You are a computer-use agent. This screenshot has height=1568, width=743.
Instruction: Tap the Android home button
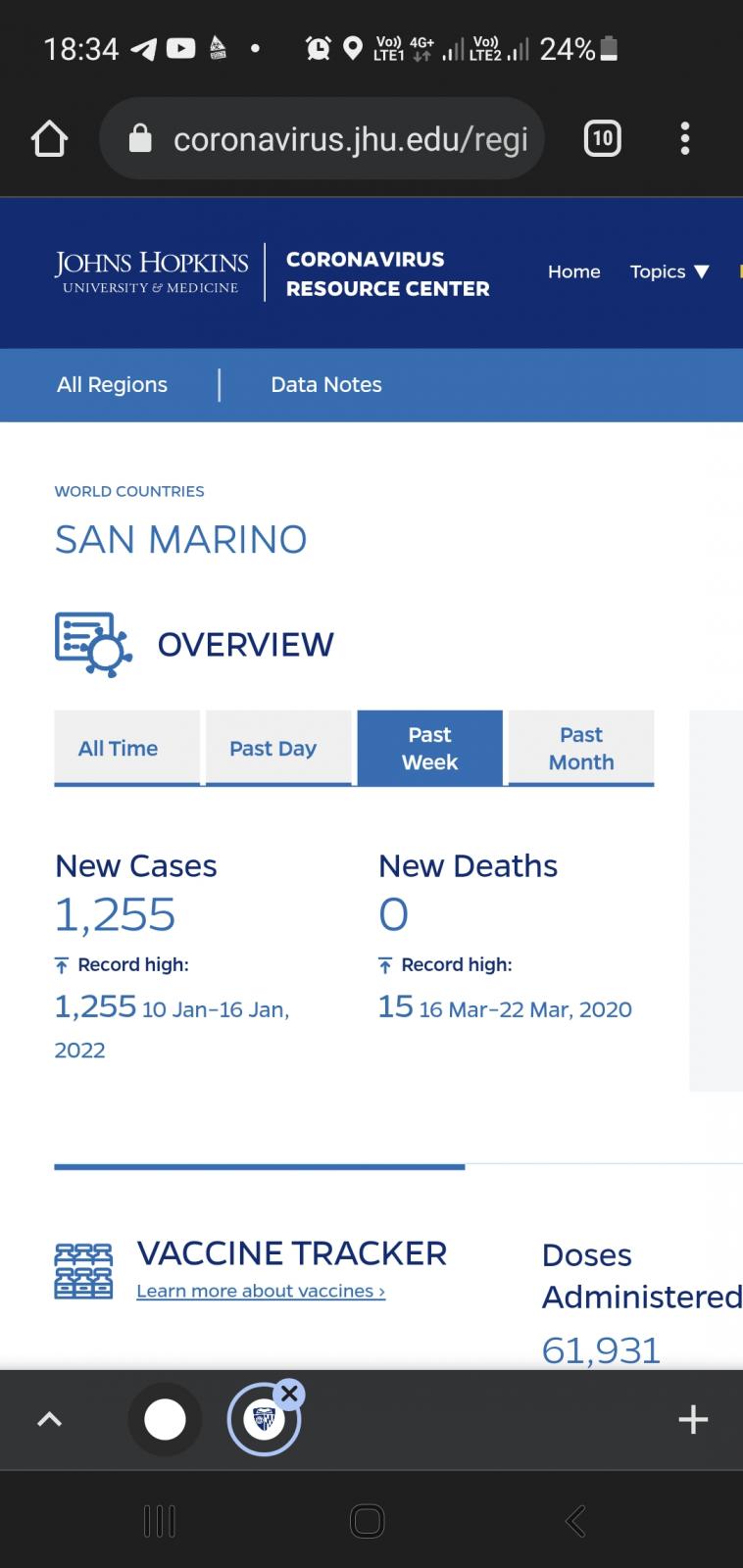(x=368, y=1521)
